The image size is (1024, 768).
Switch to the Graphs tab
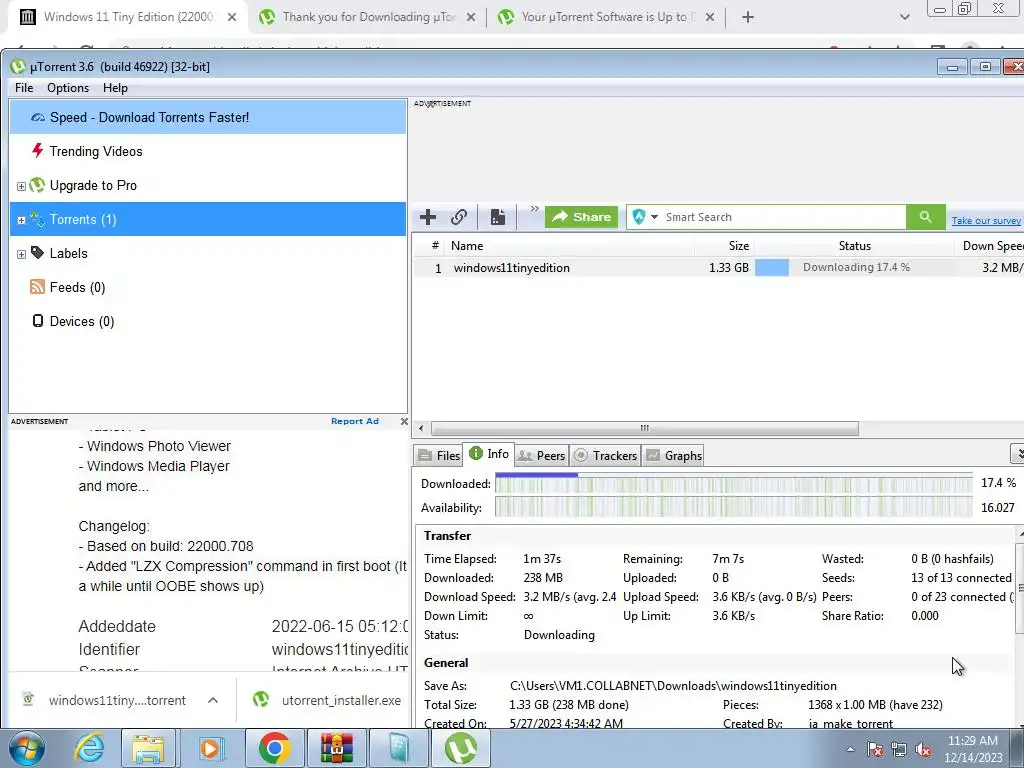point(674,456)
